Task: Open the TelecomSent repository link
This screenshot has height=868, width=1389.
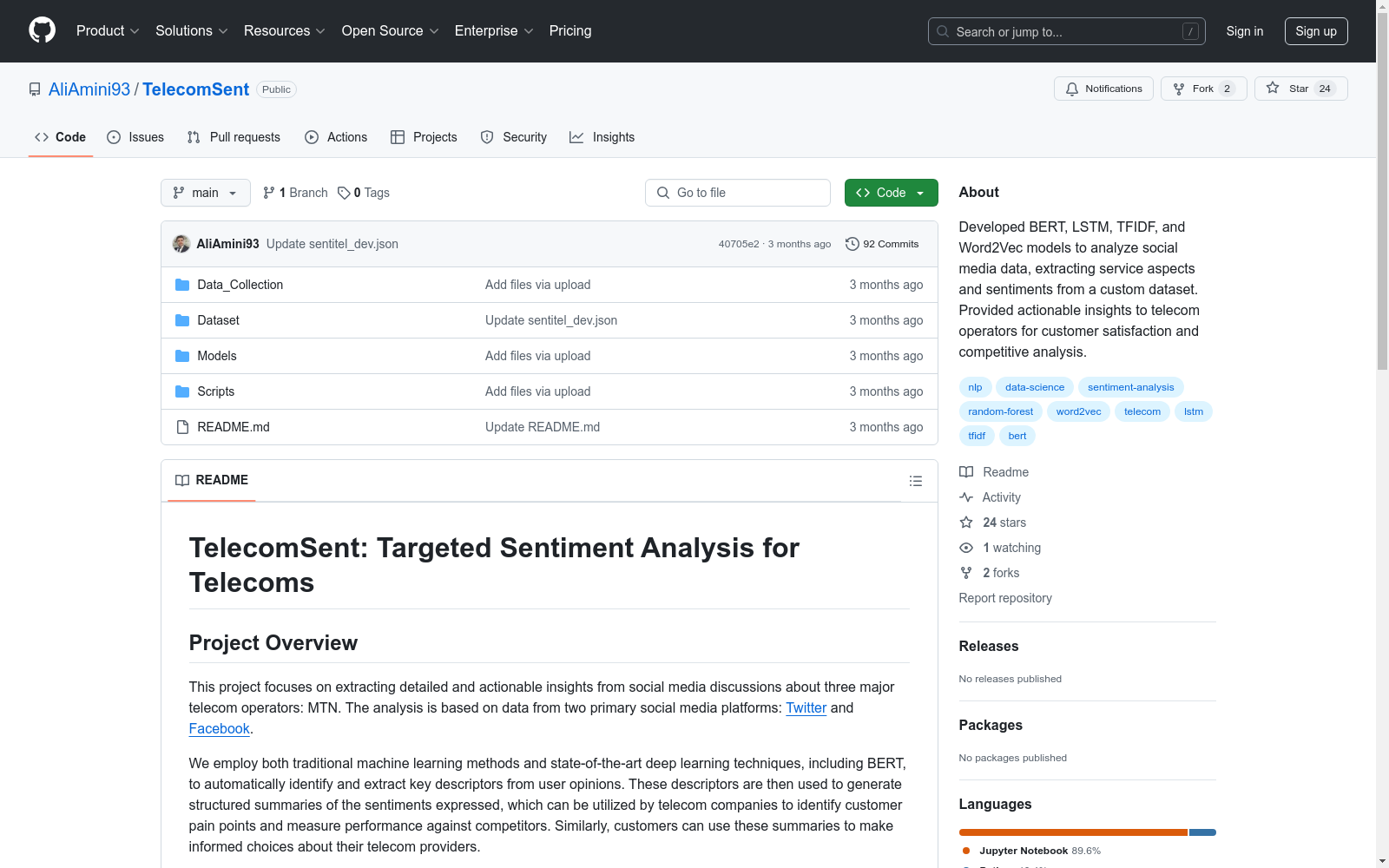Action: (x=195, y=89)
